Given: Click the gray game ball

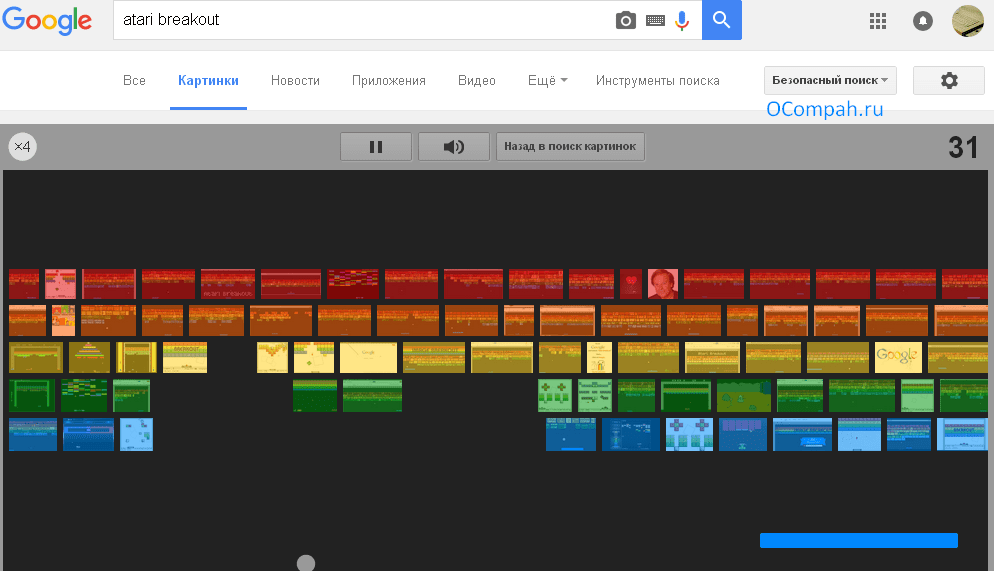Looking at the screenshot, I should tap(306, 563).
